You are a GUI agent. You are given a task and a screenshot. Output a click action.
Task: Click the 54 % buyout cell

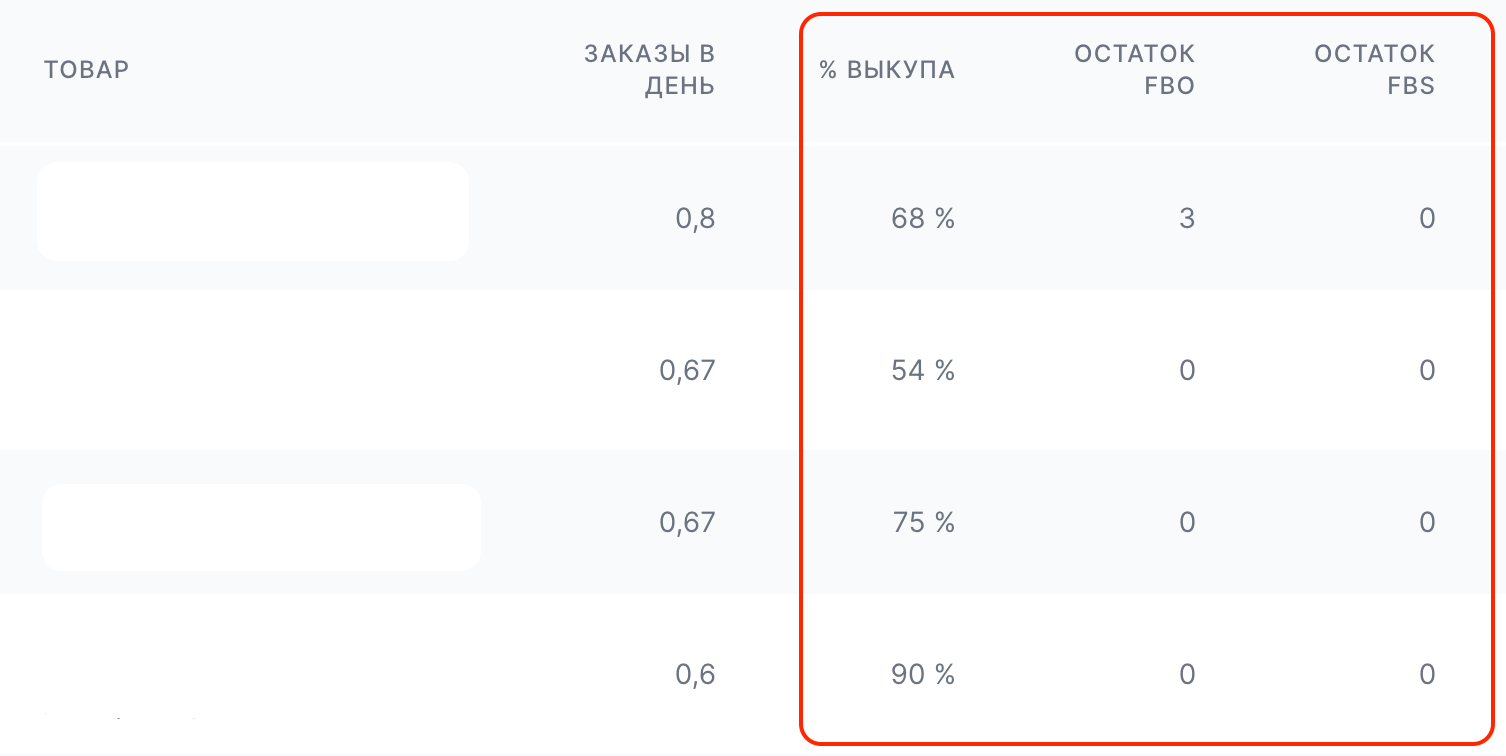click(x=922, y=371)
